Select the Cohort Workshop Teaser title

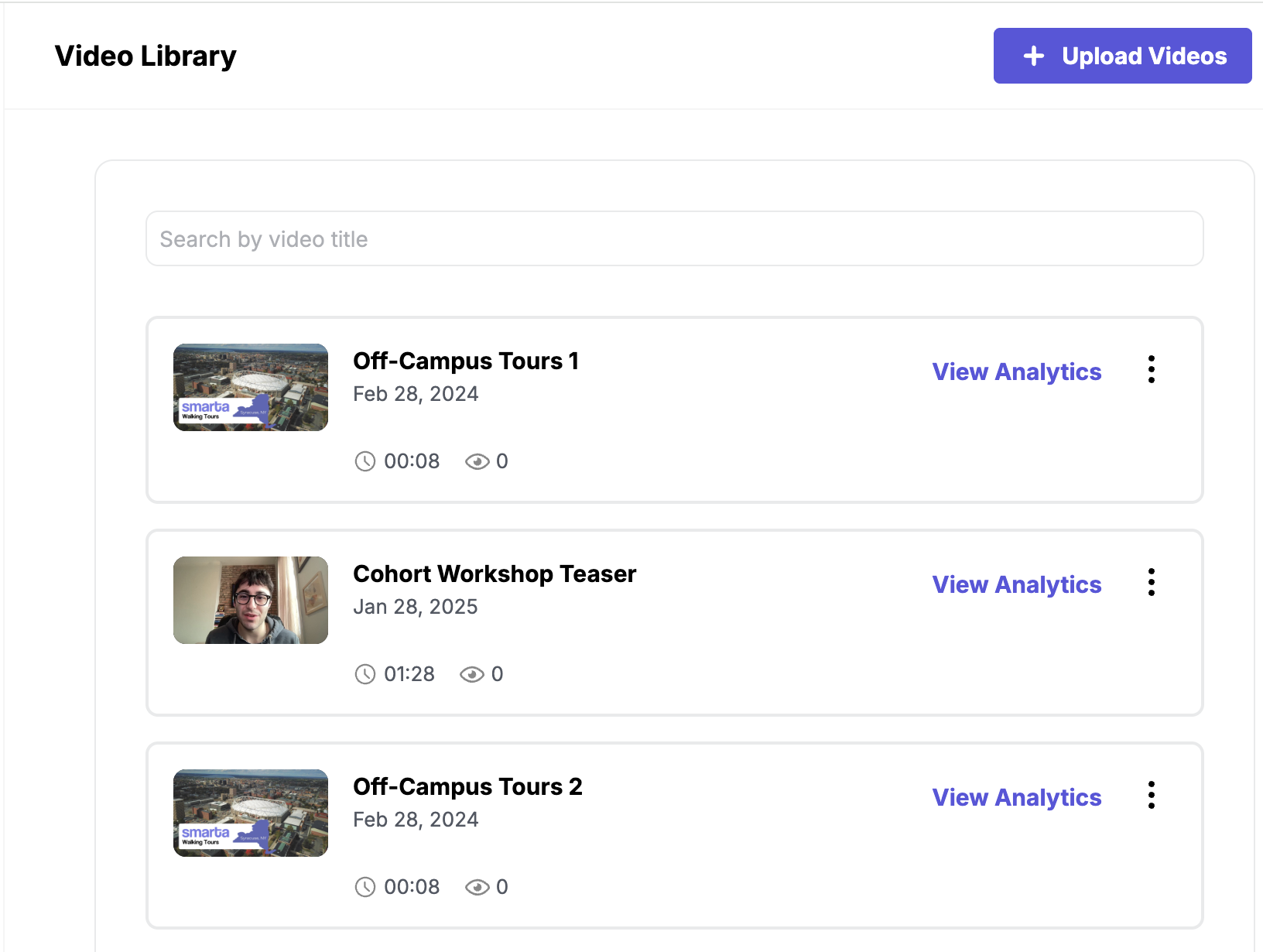point(495,574)
